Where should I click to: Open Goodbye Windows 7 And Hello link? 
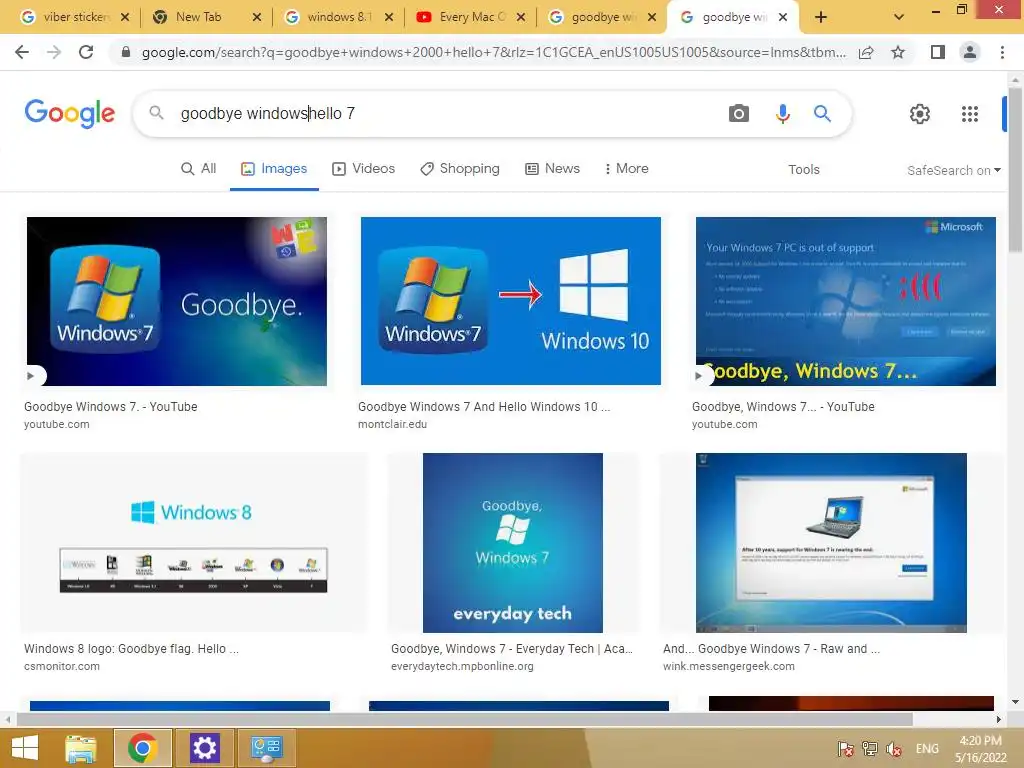pos(484,406)
